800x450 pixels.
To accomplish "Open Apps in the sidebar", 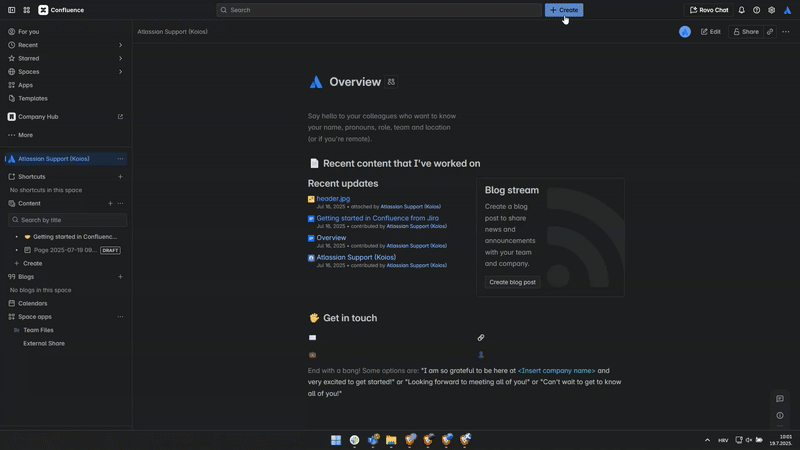I will point(26,85).
